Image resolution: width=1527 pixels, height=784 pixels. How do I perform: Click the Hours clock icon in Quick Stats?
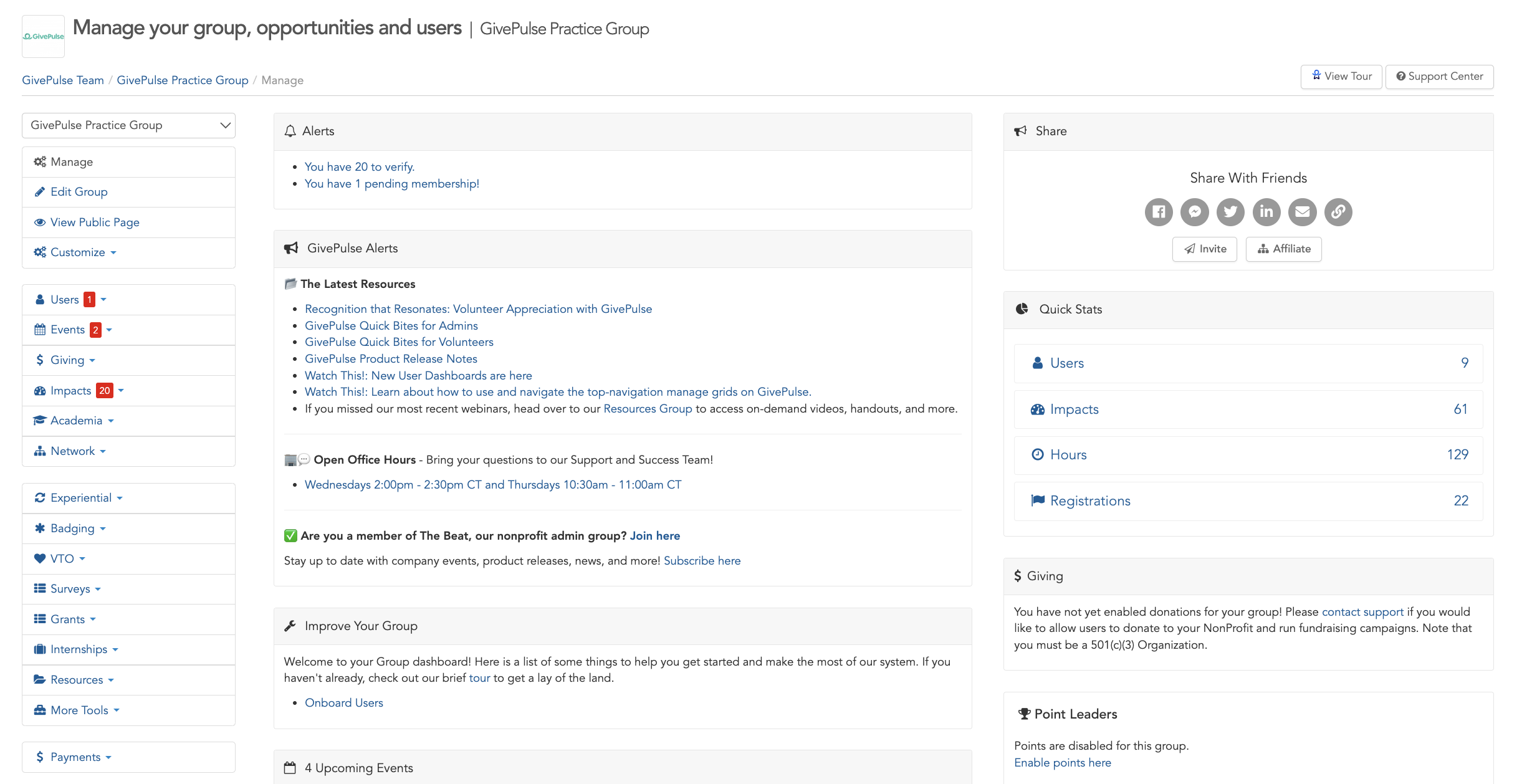pos(1038,455)
